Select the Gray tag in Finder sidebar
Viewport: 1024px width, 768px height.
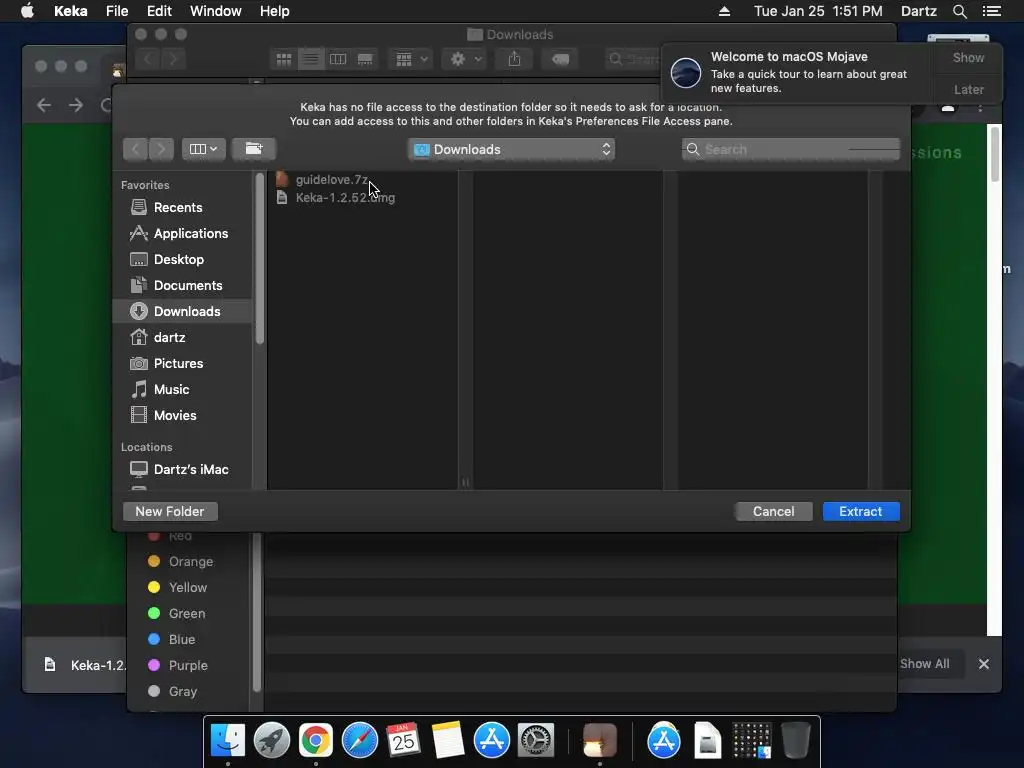[172, 691]
